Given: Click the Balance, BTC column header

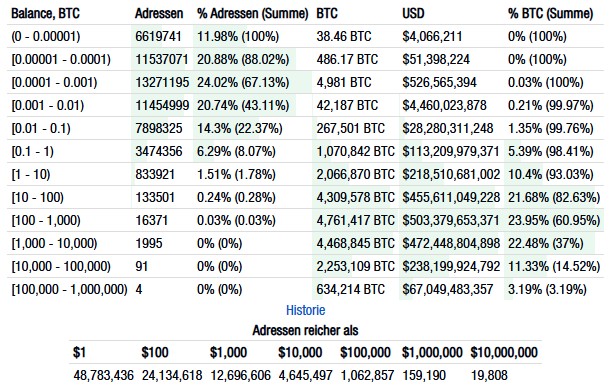Looking at the screenshot, I should click(45, 14).
